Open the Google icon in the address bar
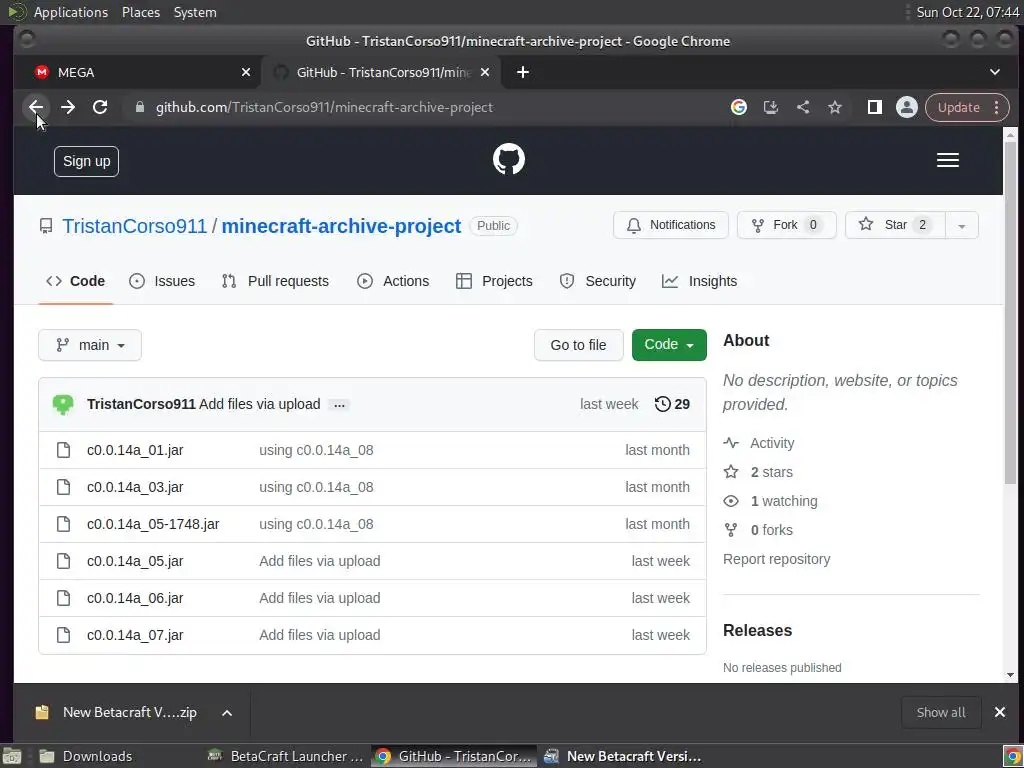Viewport: 1024px width, 768px height. [x=739, y=107]
